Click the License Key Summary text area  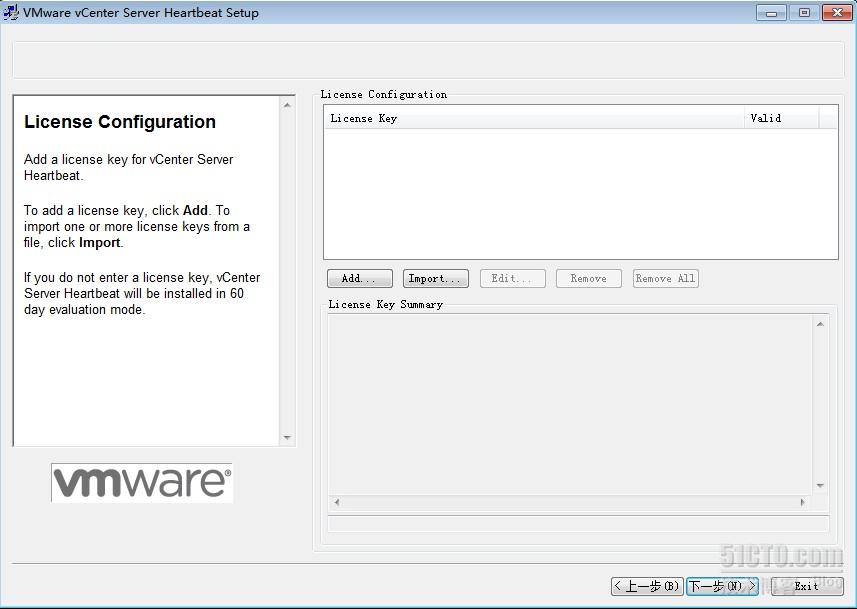(x=570, y=404)
